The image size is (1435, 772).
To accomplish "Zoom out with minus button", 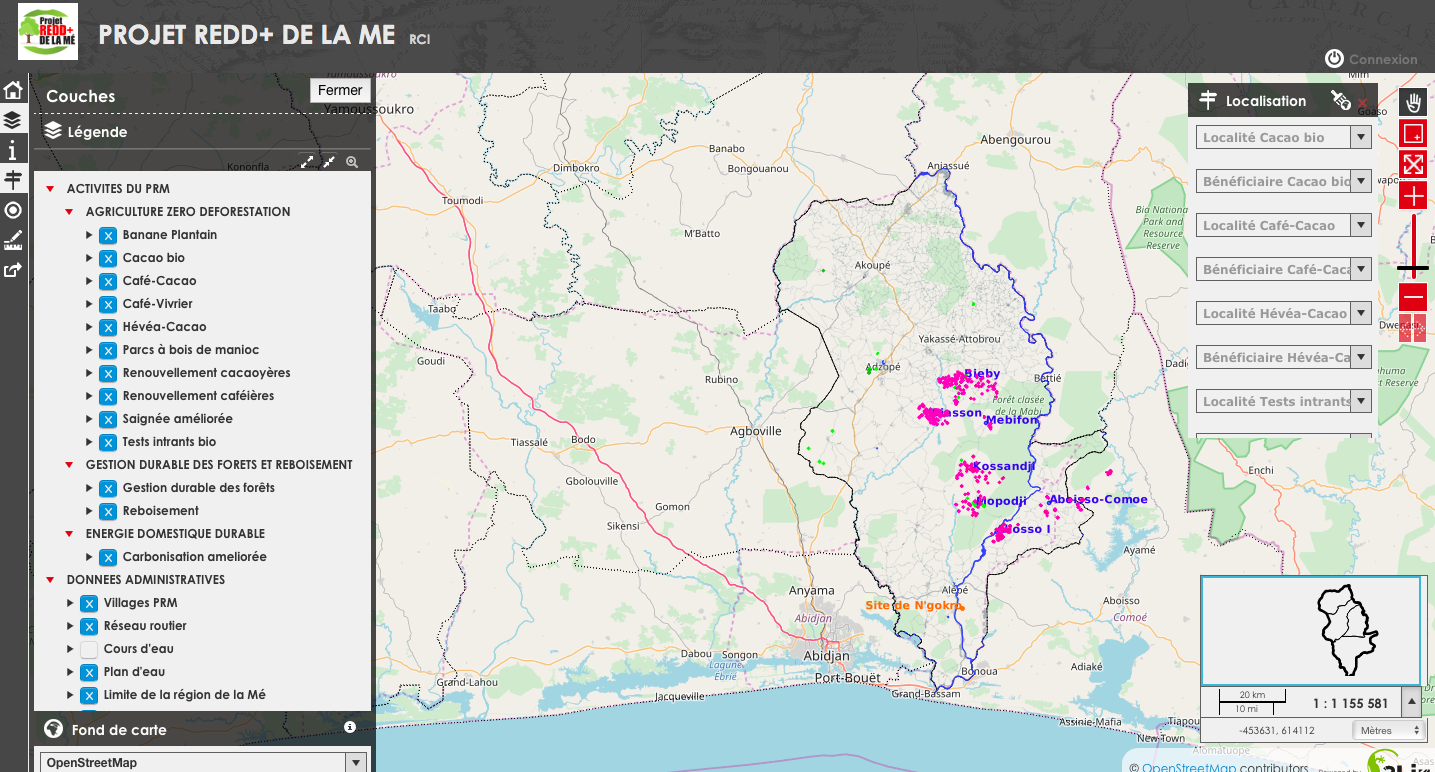I will (1413, 297).
